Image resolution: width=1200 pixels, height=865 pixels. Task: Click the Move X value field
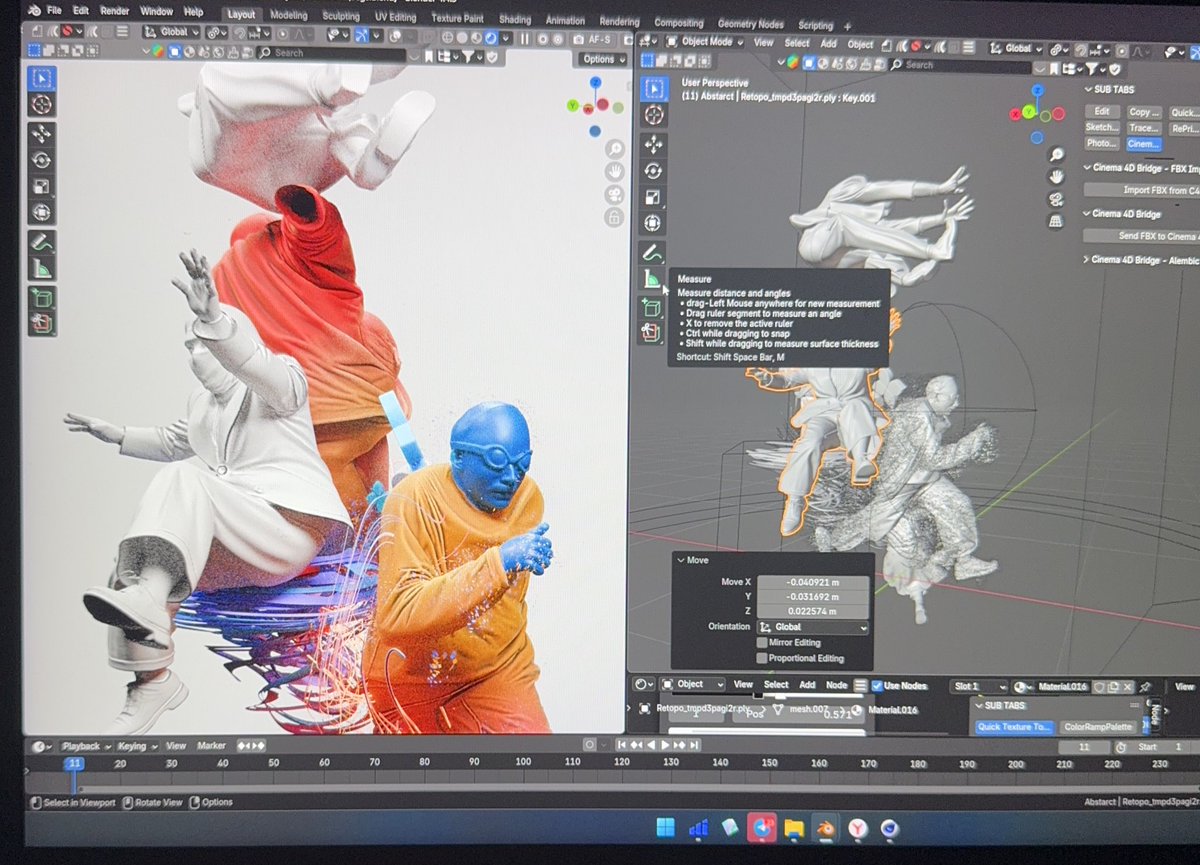[813, 582]
